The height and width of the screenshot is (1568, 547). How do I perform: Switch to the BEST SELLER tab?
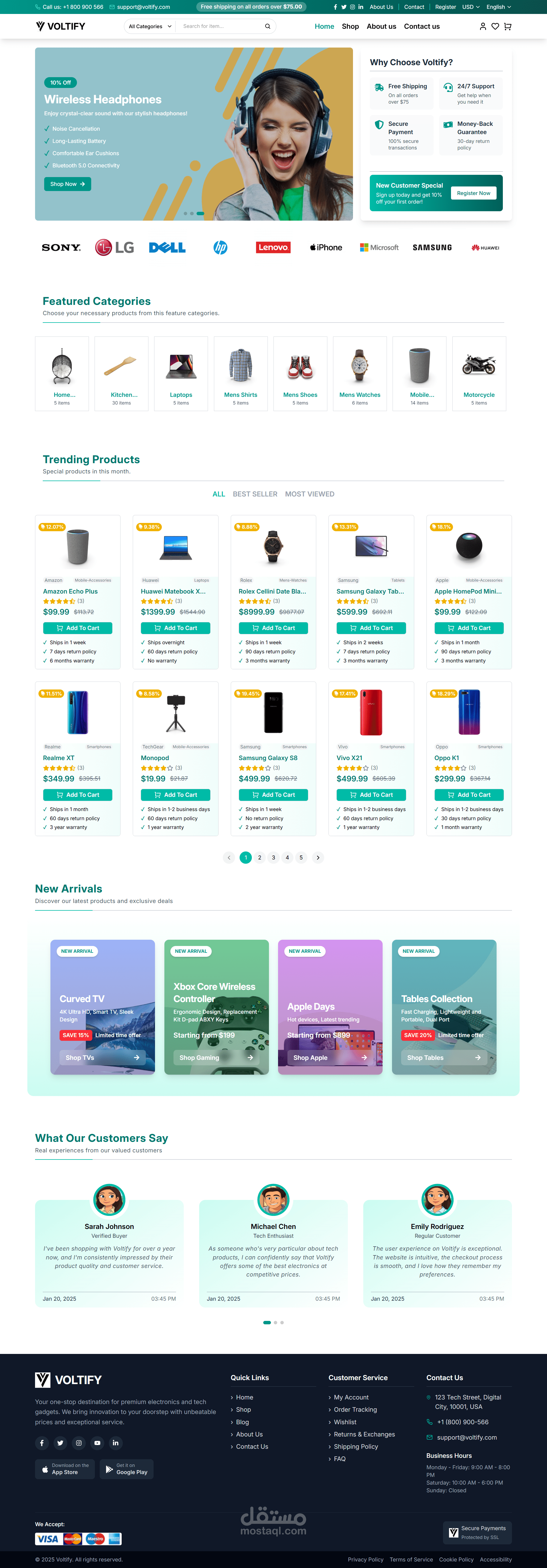(255, 494)
